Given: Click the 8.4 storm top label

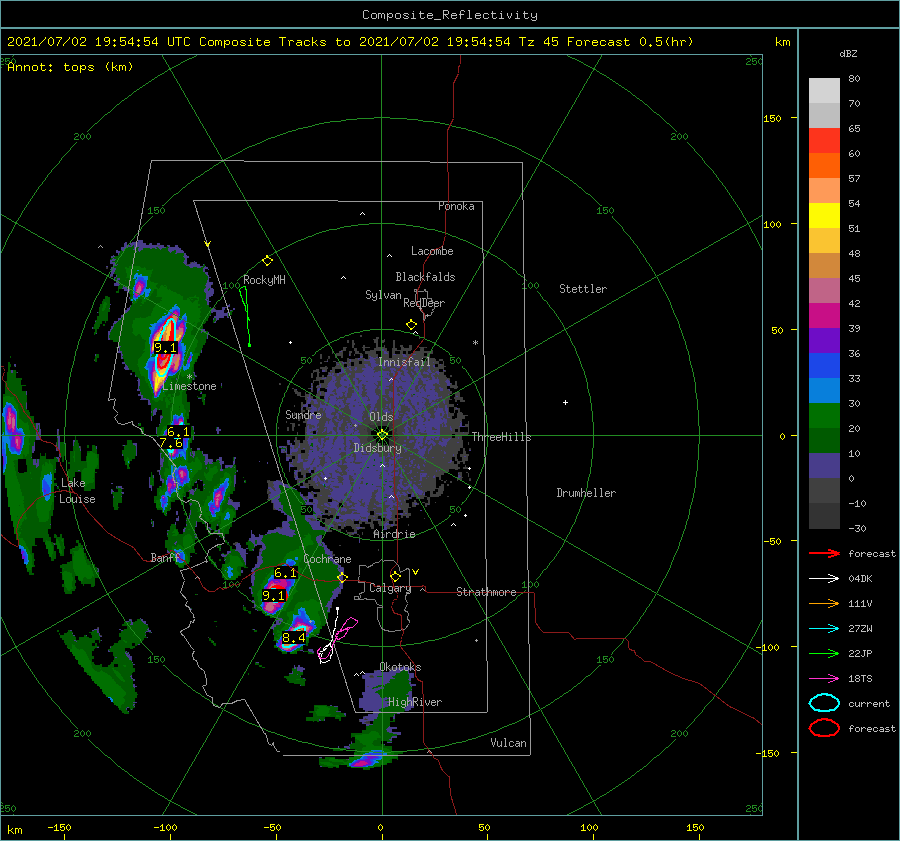Looking at the screenshot, I should pyautogui.click(x=293, y=637).
